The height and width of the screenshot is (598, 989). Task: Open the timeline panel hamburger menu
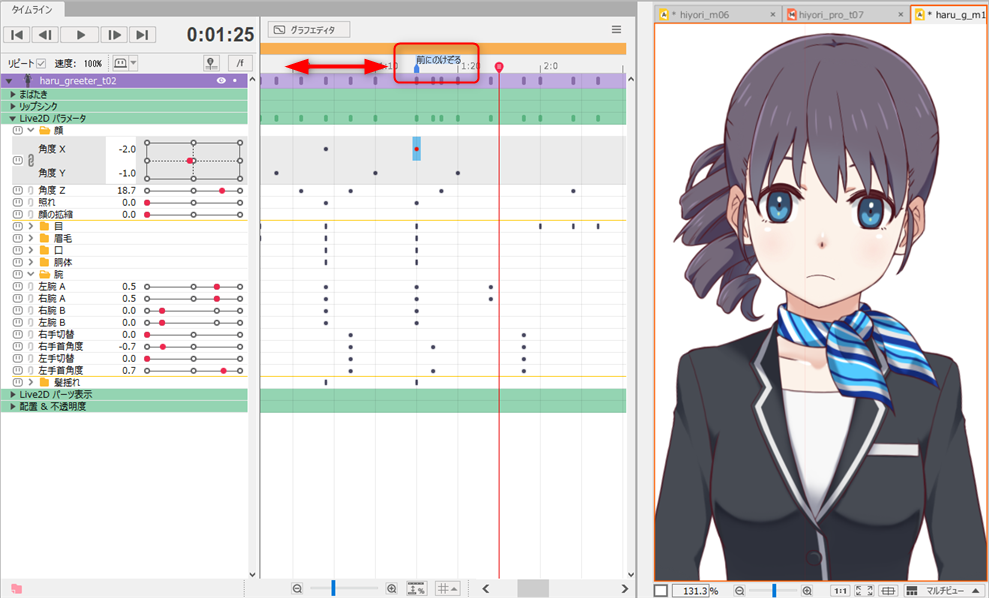click(616, 30)
